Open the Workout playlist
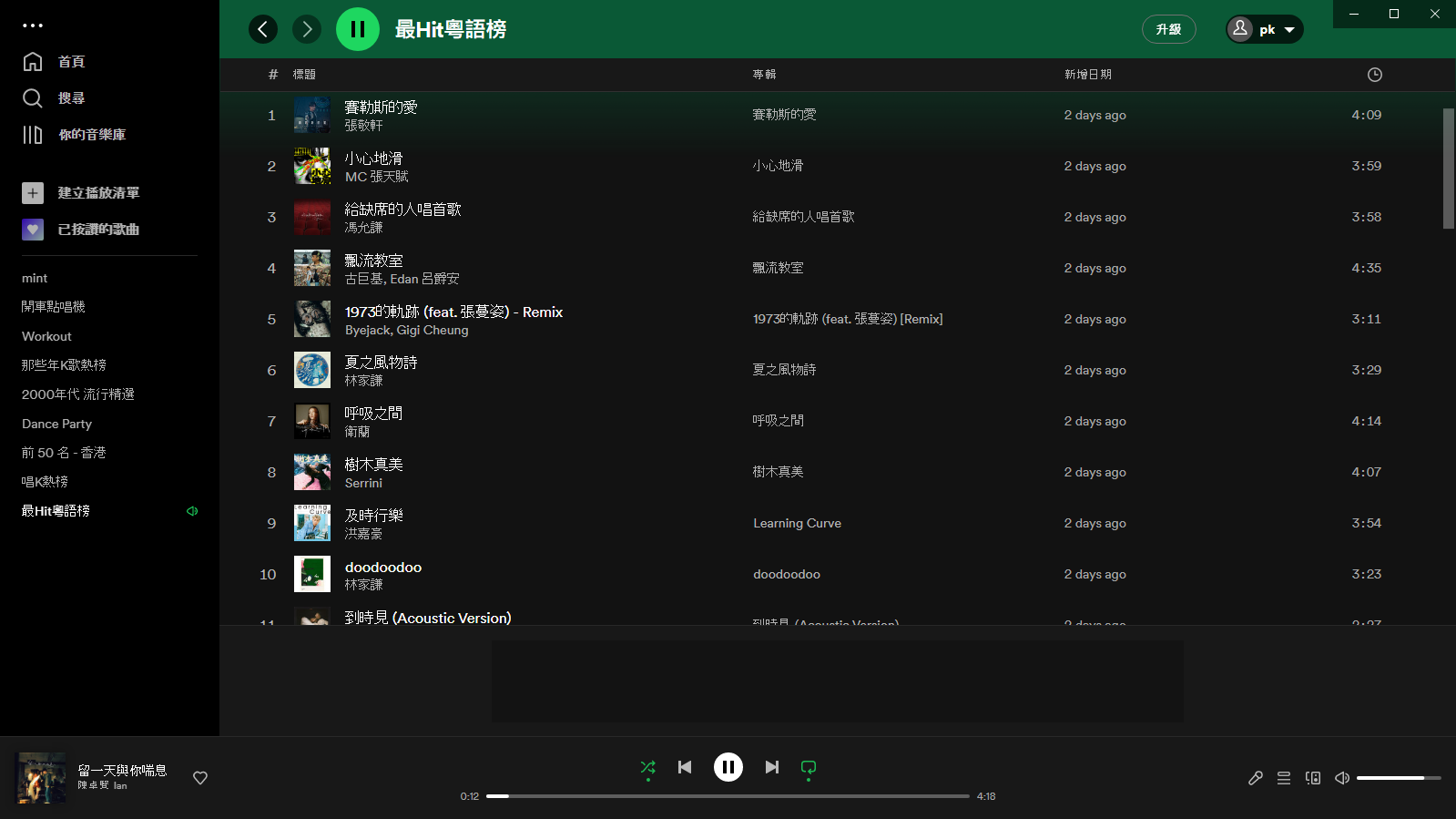This screenshot has width=1456, height=819. (46, 336)
